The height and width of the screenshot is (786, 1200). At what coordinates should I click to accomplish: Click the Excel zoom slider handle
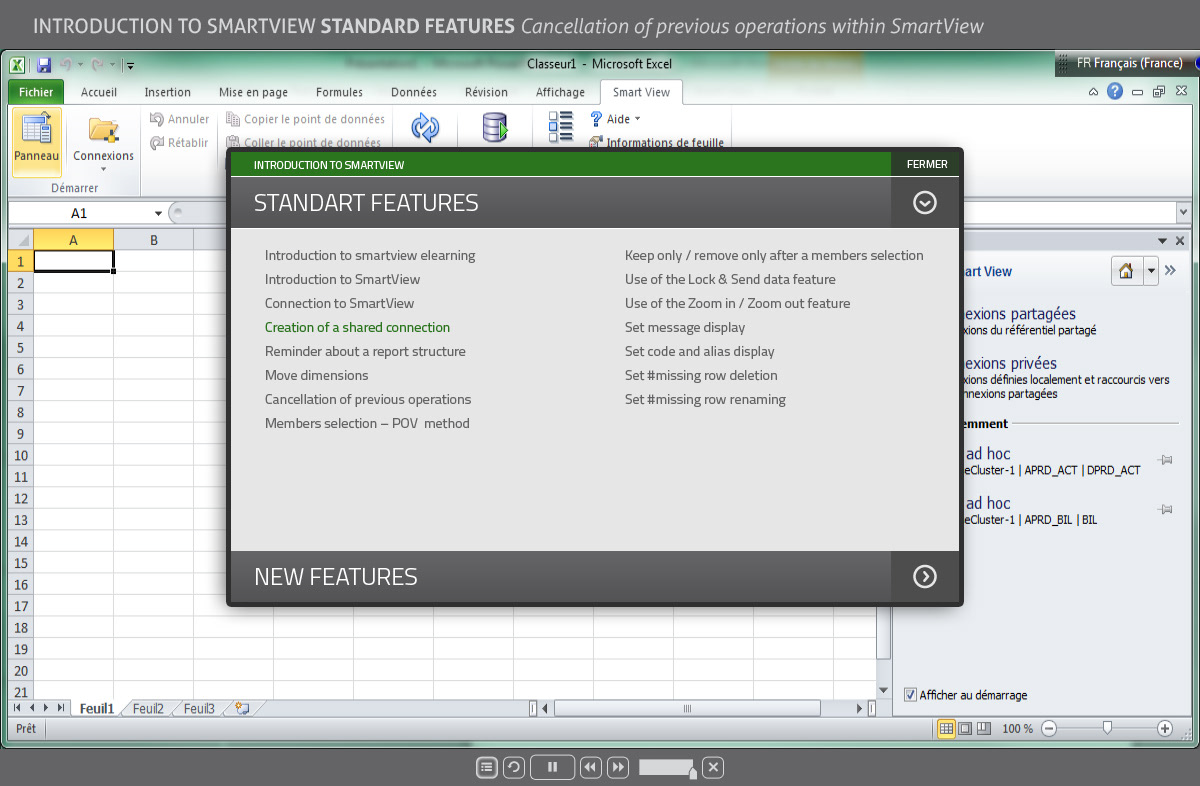1107,728
